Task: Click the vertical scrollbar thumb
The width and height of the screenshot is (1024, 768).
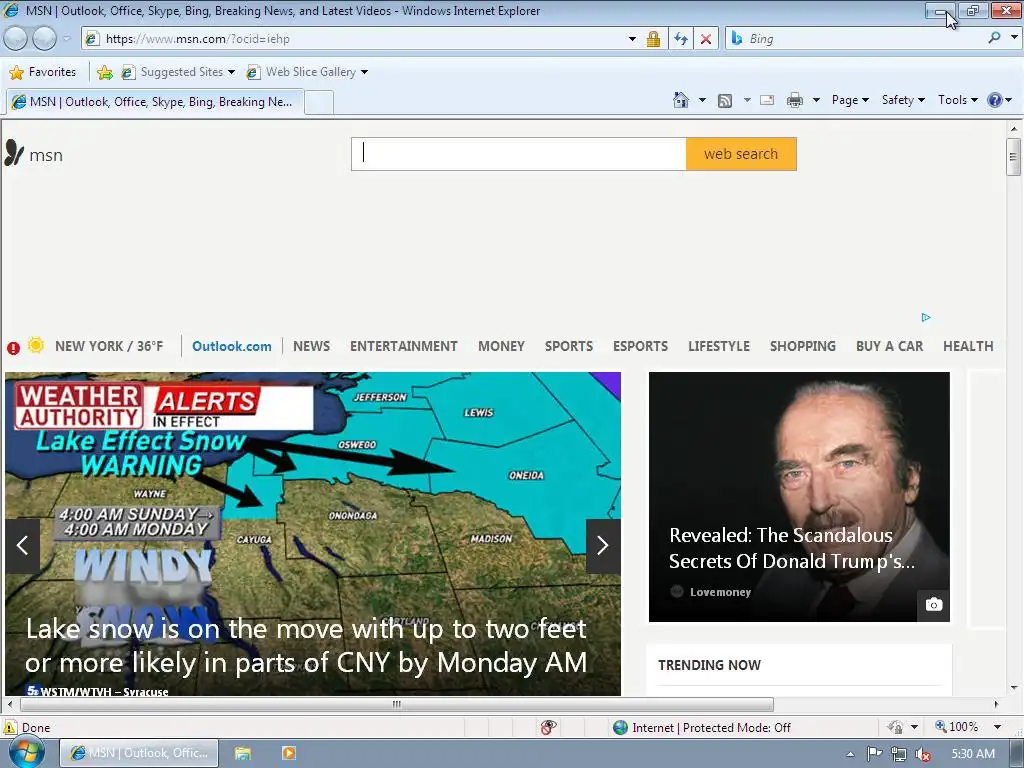Action: (1014, 157)
